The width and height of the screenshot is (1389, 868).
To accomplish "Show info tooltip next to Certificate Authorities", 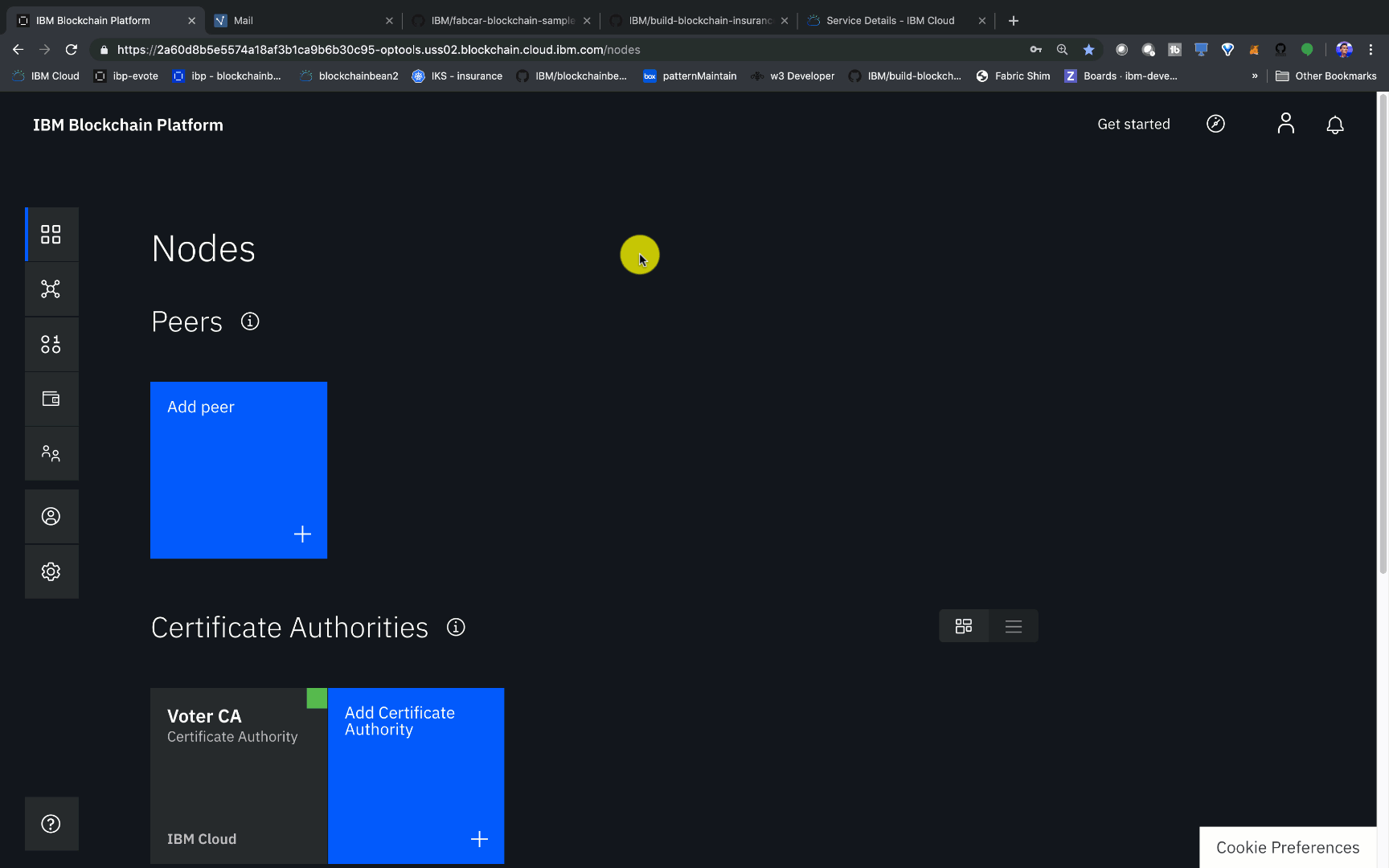I will [456, 627].
